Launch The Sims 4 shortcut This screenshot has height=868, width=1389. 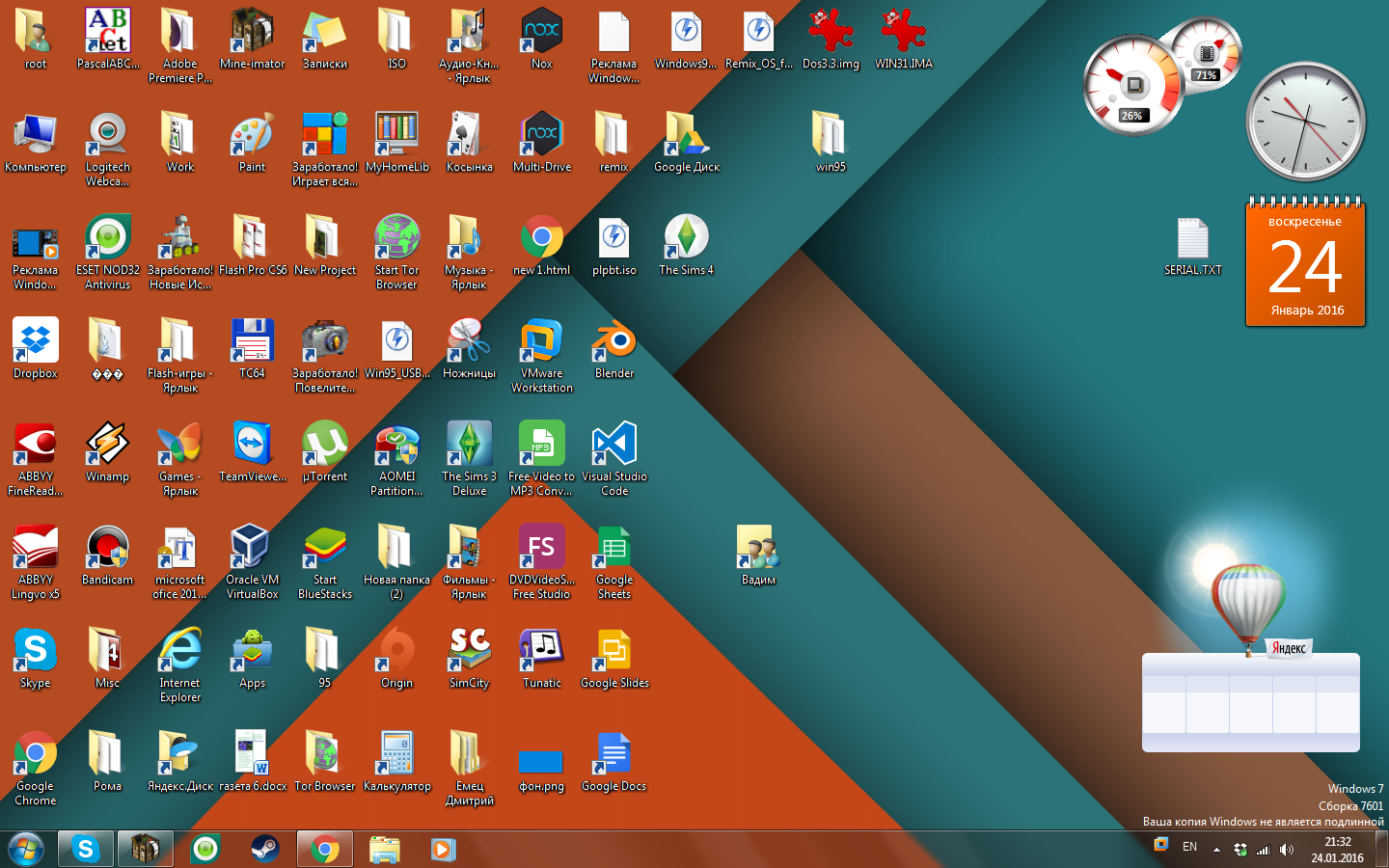(x=687, y=245)
